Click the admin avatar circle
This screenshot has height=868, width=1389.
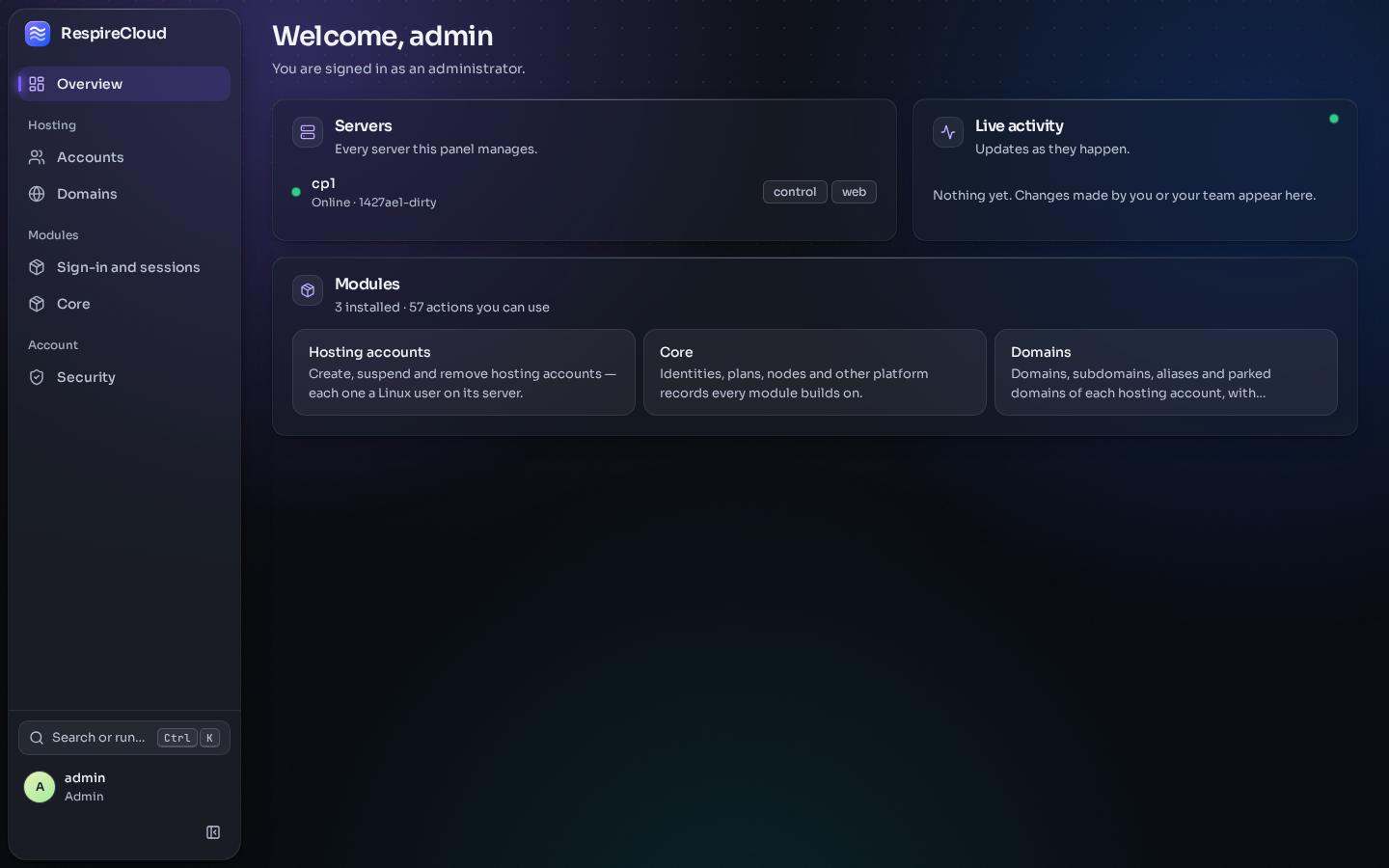(x=40, y=787)
